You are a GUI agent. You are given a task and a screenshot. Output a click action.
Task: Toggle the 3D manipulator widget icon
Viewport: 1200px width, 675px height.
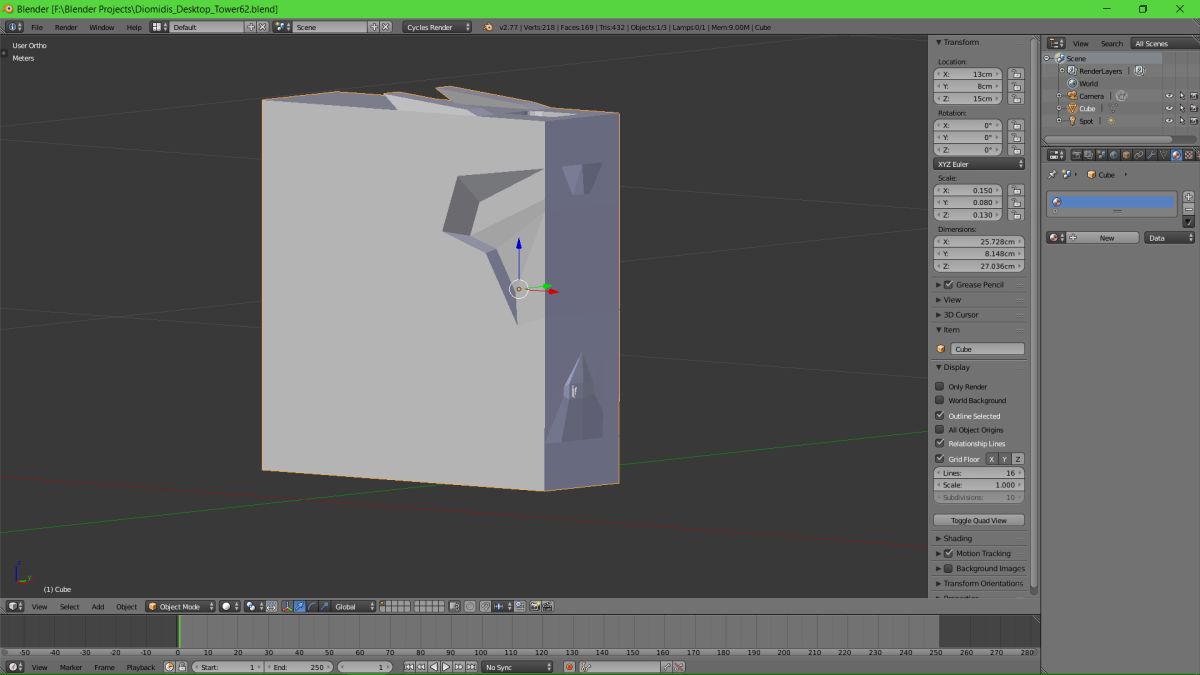[287, 606]
